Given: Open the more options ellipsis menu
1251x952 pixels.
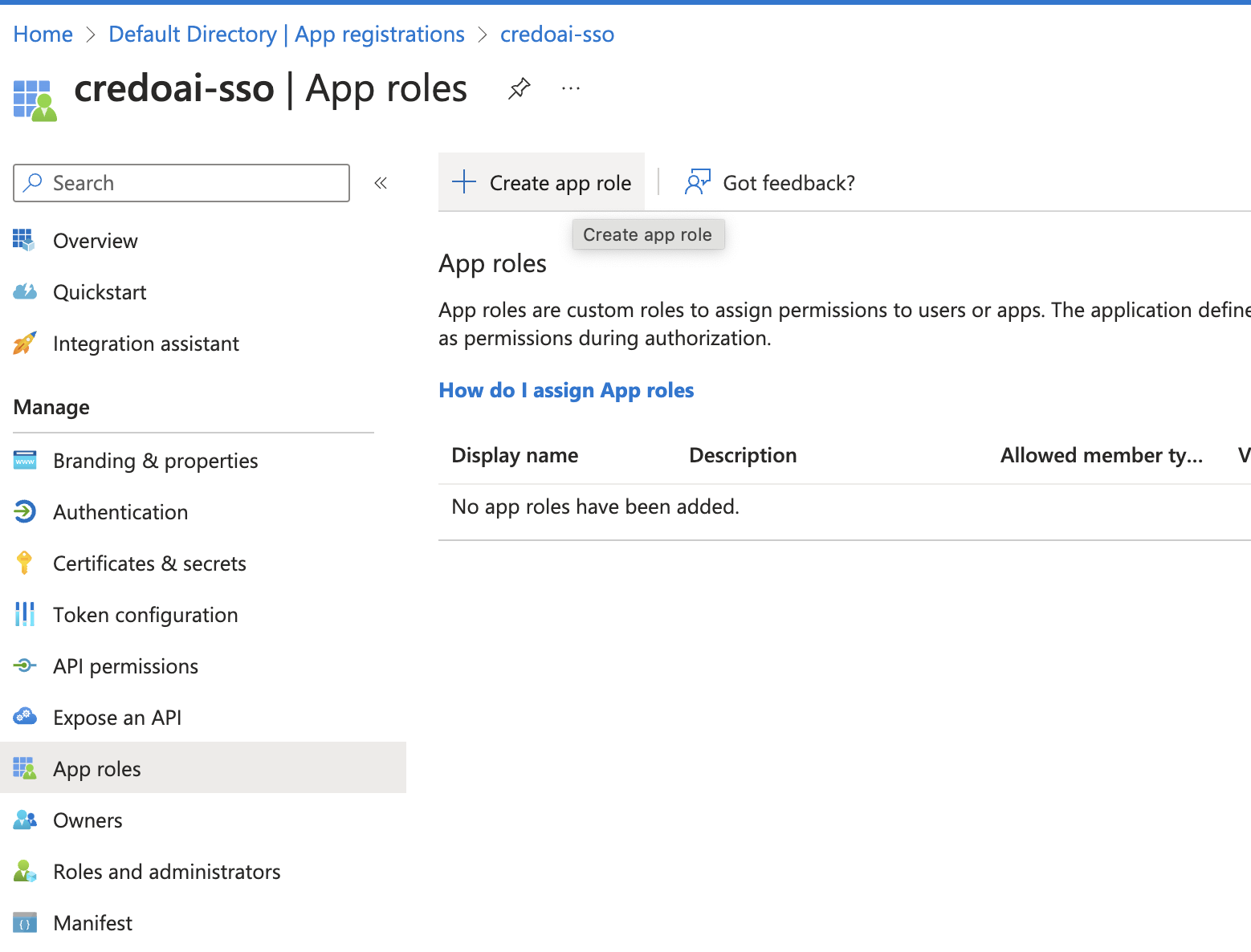Looking at the screenshot, I should tap(571, 88).
